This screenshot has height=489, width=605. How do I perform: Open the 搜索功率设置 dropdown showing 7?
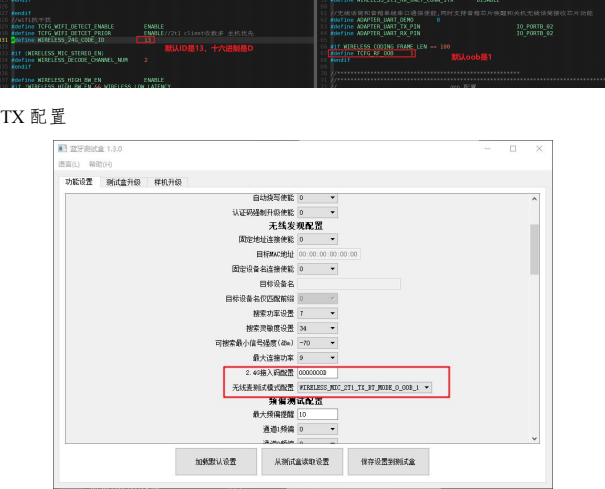coord(318,313)
